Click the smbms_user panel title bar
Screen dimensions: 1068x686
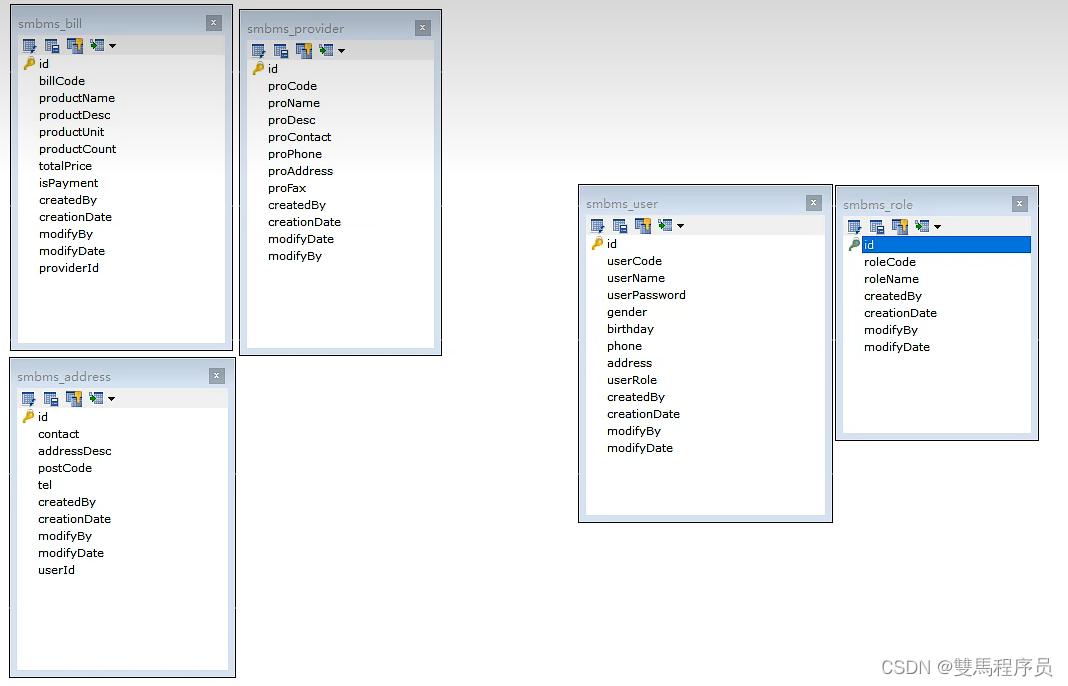[x=700, y=203]
